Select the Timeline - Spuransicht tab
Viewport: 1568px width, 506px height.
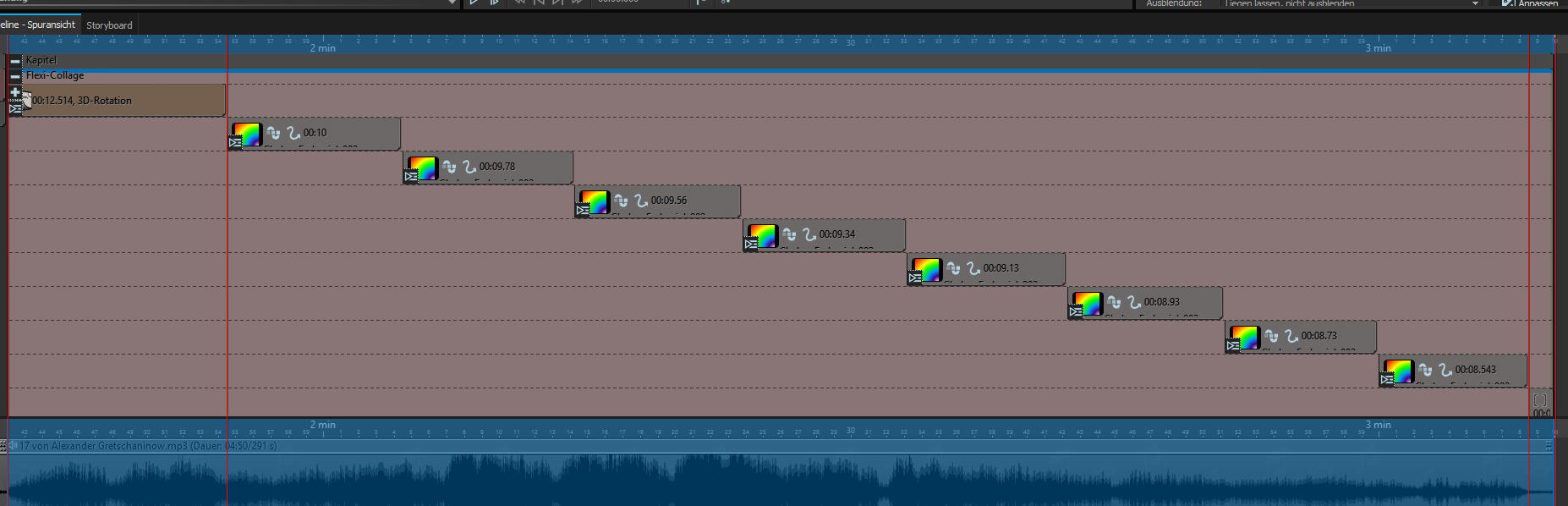(38, 25)
